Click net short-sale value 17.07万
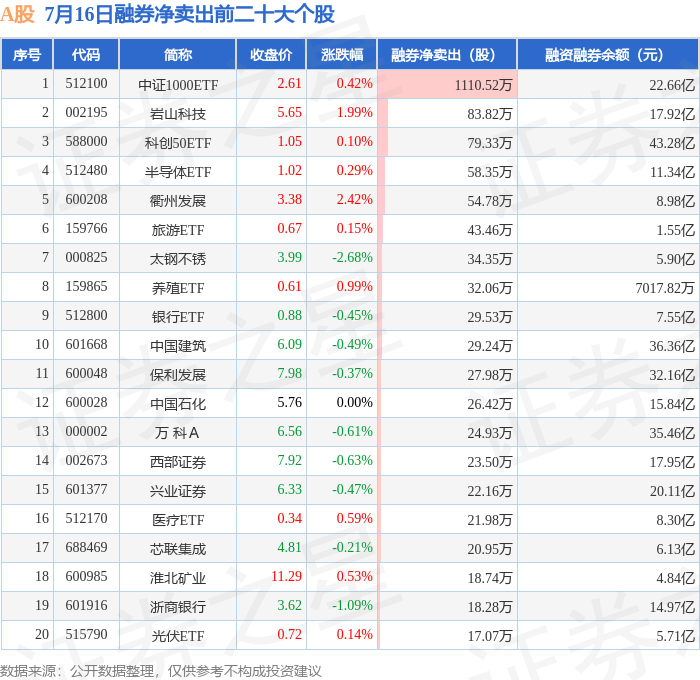This screenshot has height=680, width=700. (490, 636)
